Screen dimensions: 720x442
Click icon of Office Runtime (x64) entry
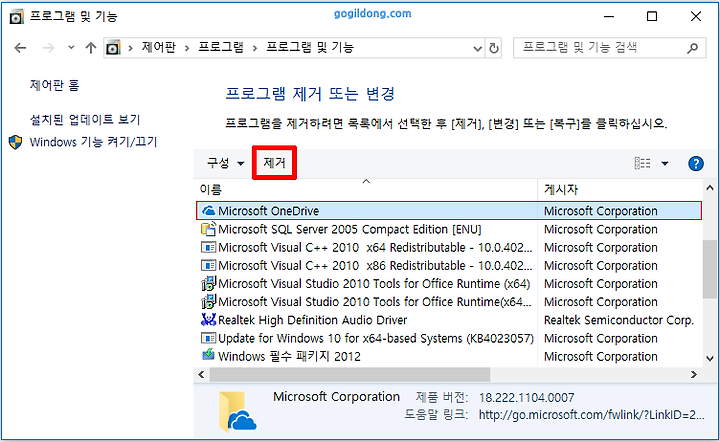click(x=208, y=284)
